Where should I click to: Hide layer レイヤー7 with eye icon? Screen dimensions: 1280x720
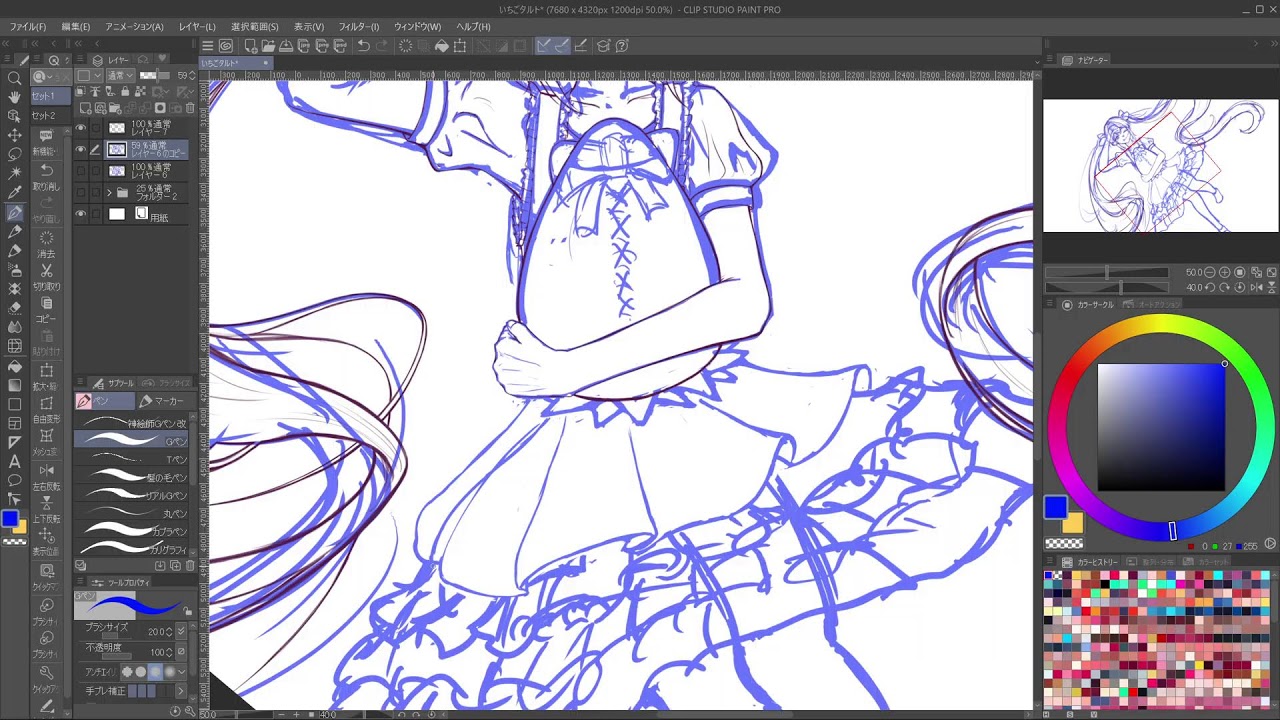pos(81,128)
